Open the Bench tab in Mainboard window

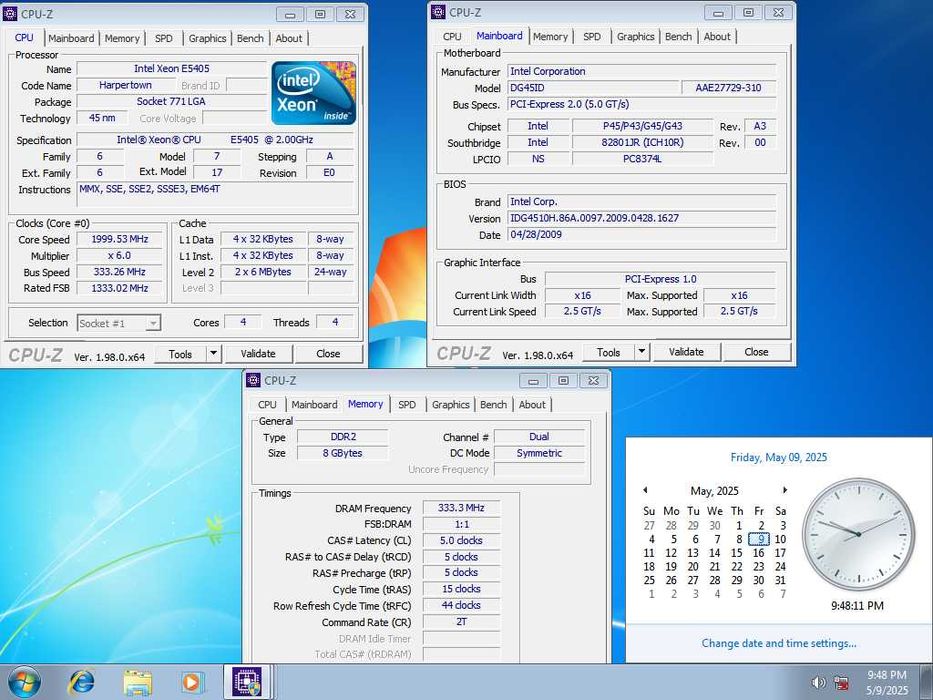click(x=678, y=37)
